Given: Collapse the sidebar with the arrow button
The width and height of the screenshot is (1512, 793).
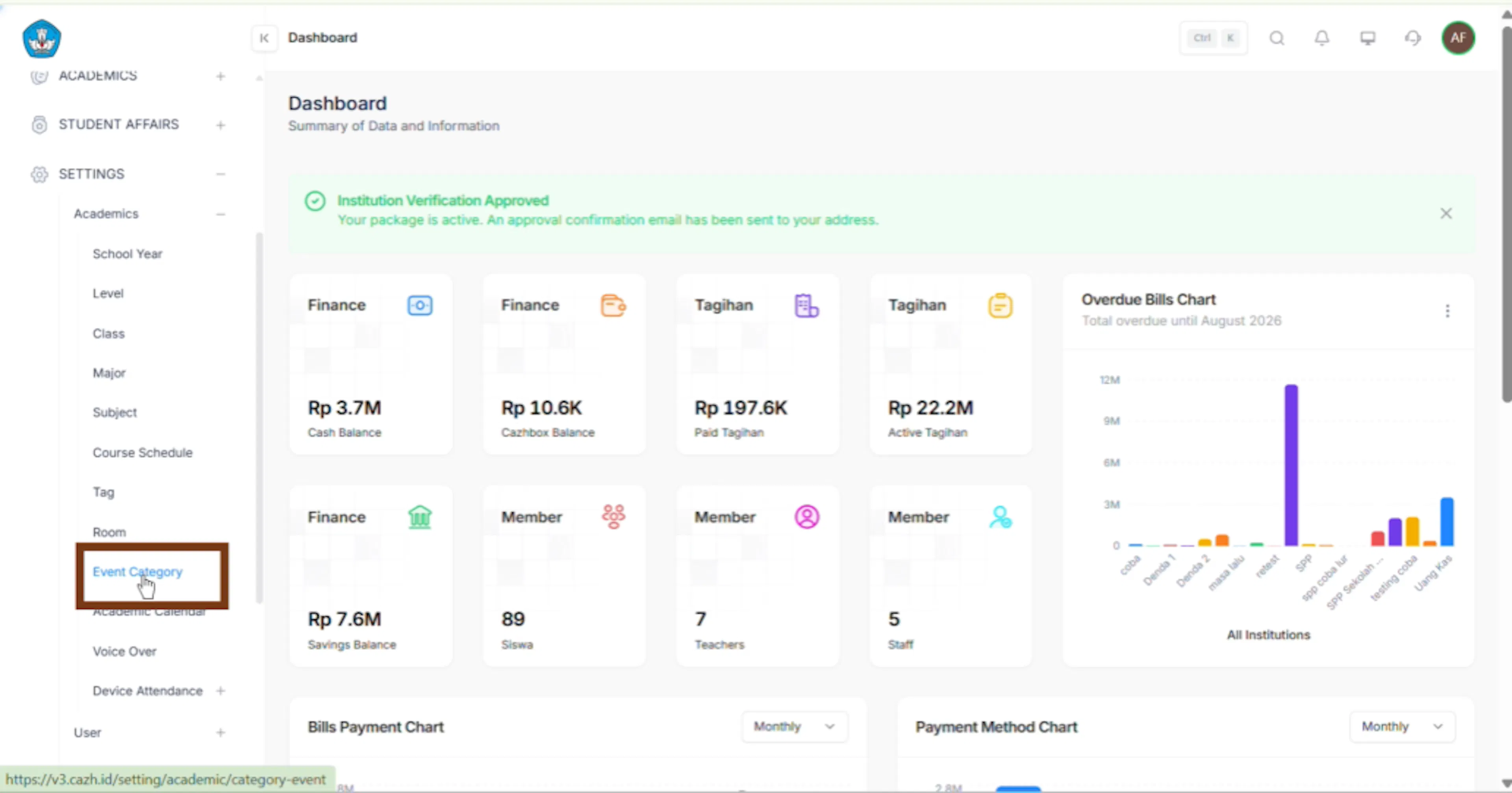Looking at the screenshot, I should [264, 38].
